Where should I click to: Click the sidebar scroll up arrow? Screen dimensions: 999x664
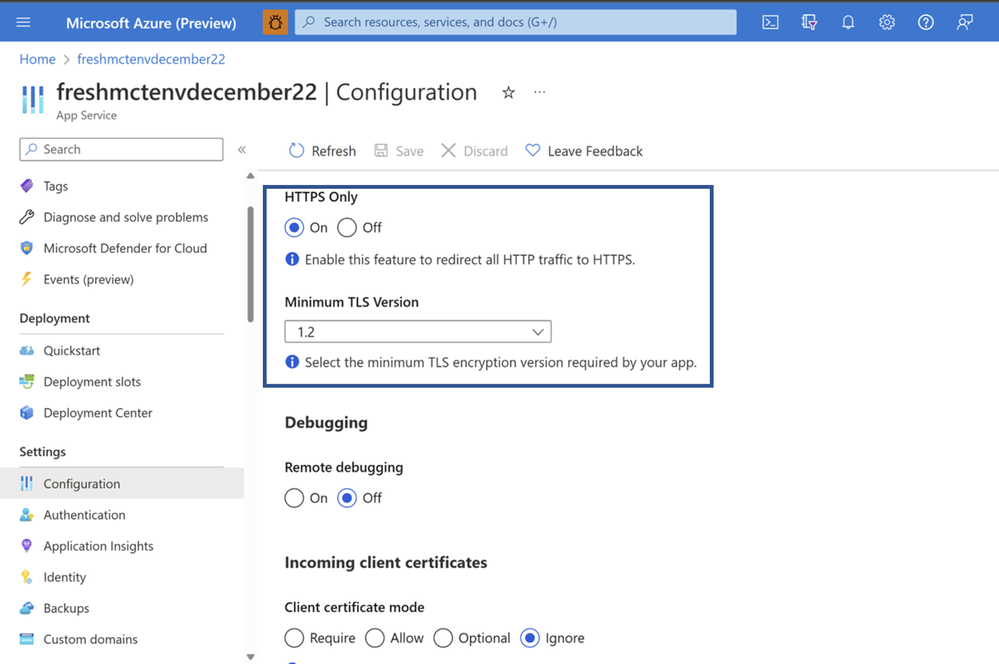point(250,176)
